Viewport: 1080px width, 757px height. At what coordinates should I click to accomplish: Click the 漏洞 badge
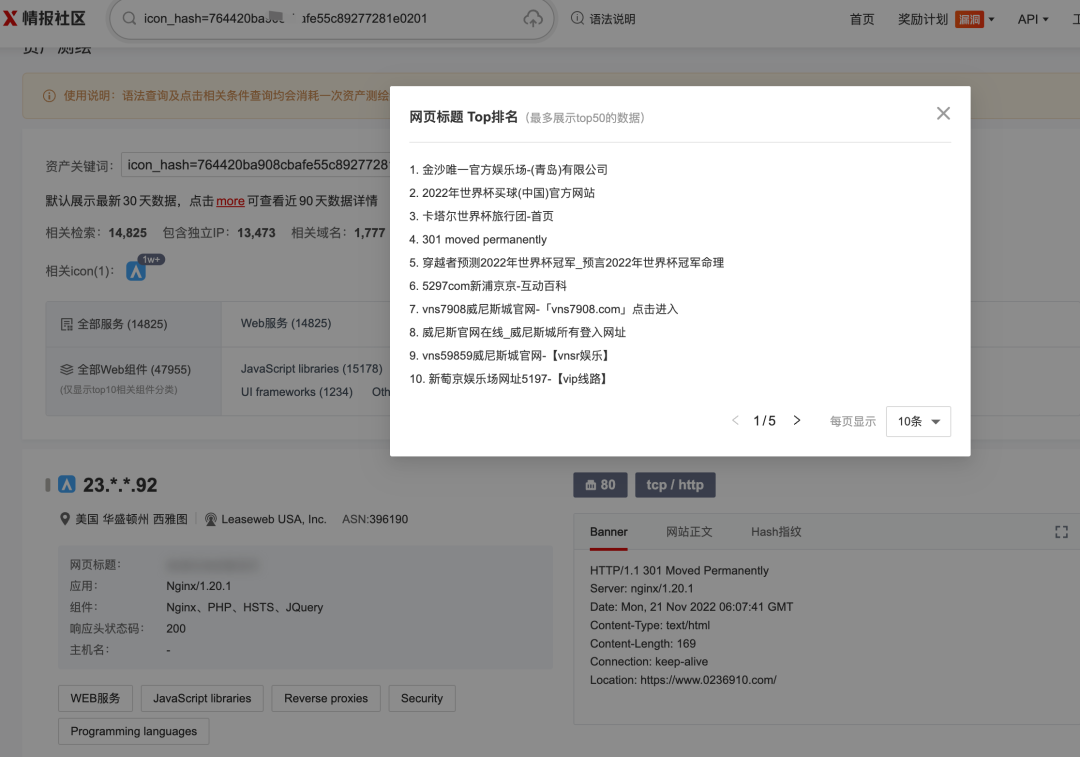pyautogui.click(x=969, y=19)
